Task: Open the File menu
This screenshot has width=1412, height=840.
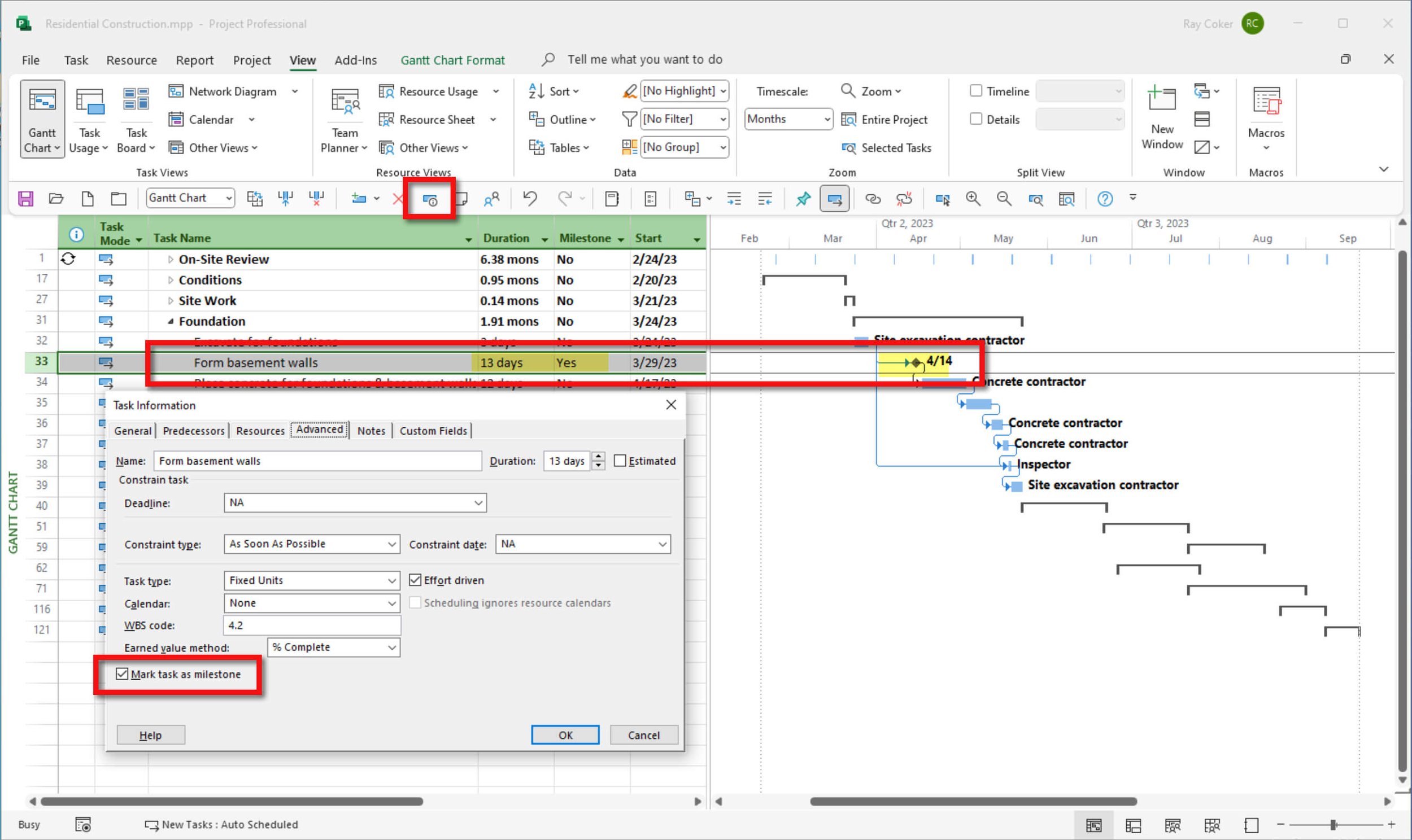Action: pos(30,60)
